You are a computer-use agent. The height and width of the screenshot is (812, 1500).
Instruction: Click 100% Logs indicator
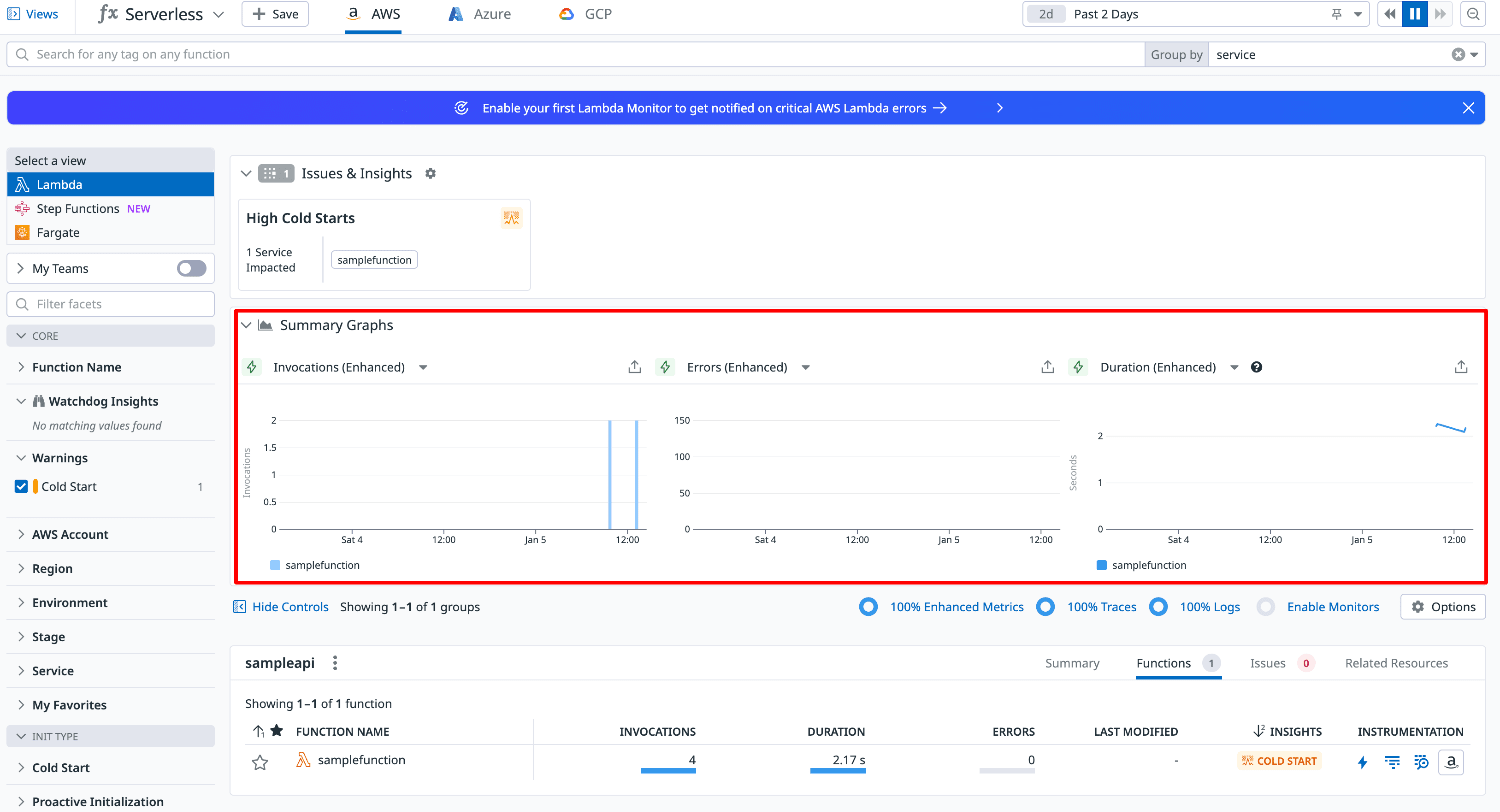click(1195, 607)
